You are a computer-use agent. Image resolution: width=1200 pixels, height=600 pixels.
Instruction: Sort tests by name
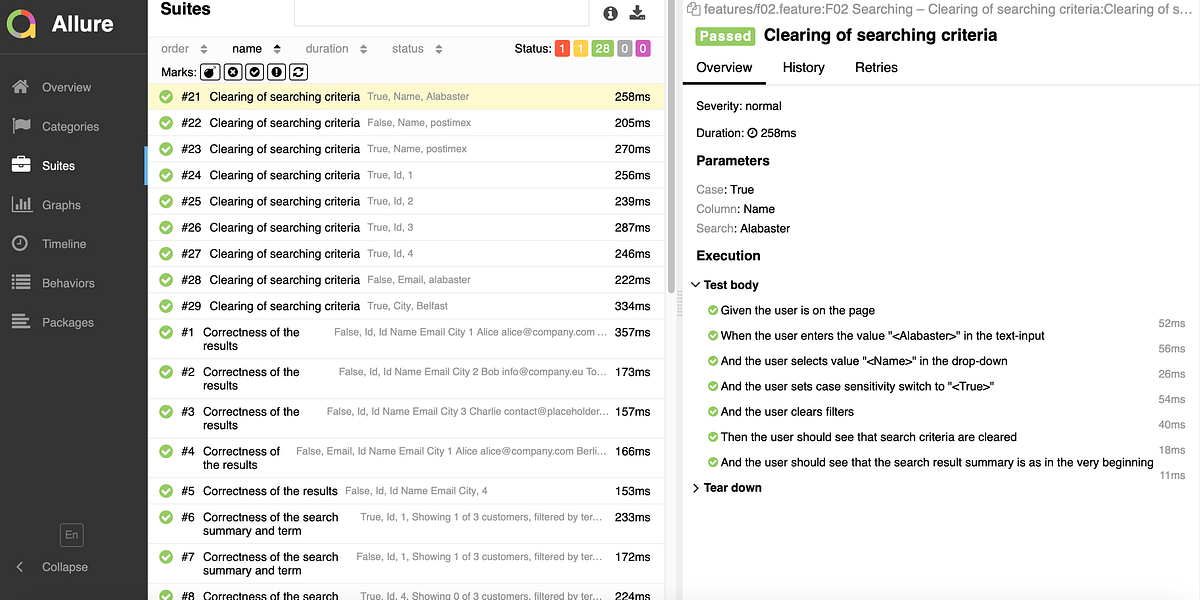256,49
